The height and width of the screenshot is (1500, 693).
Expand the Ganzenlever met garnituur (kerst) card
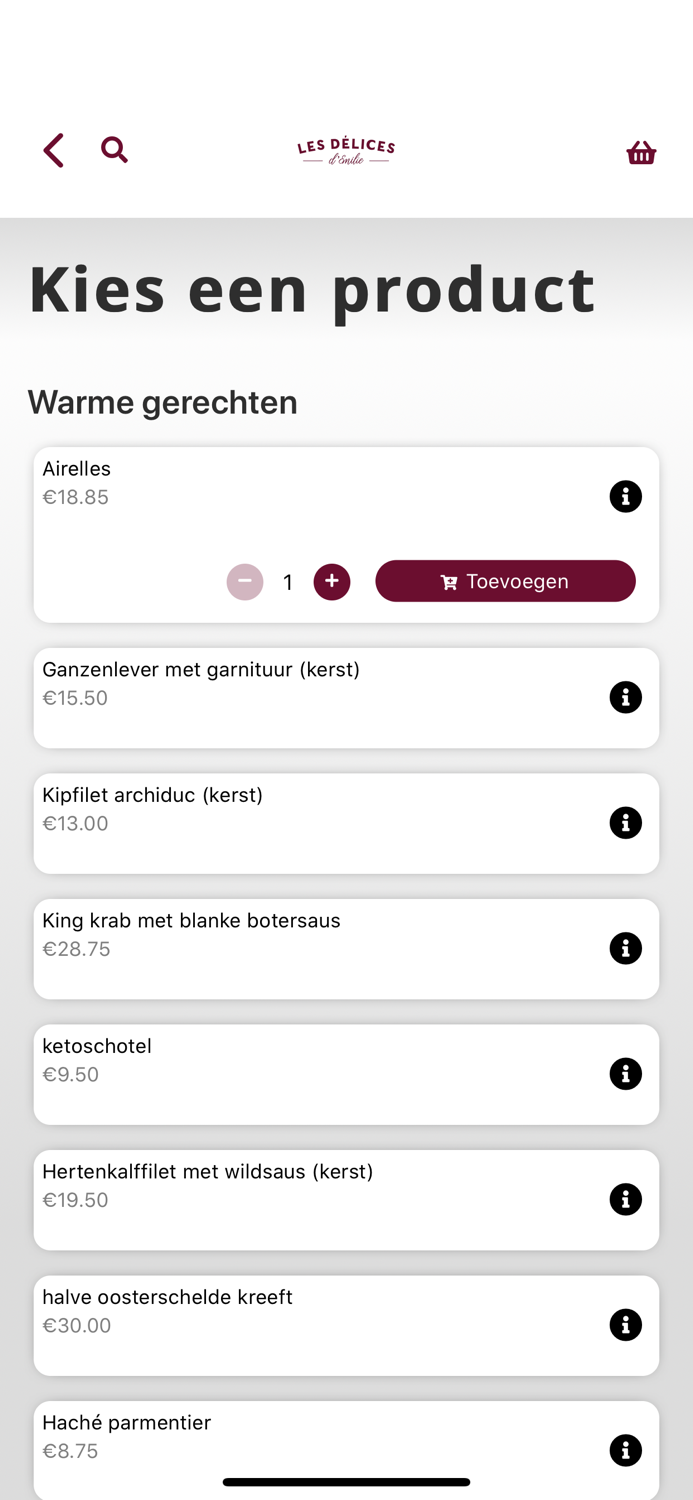click(300, 697)
